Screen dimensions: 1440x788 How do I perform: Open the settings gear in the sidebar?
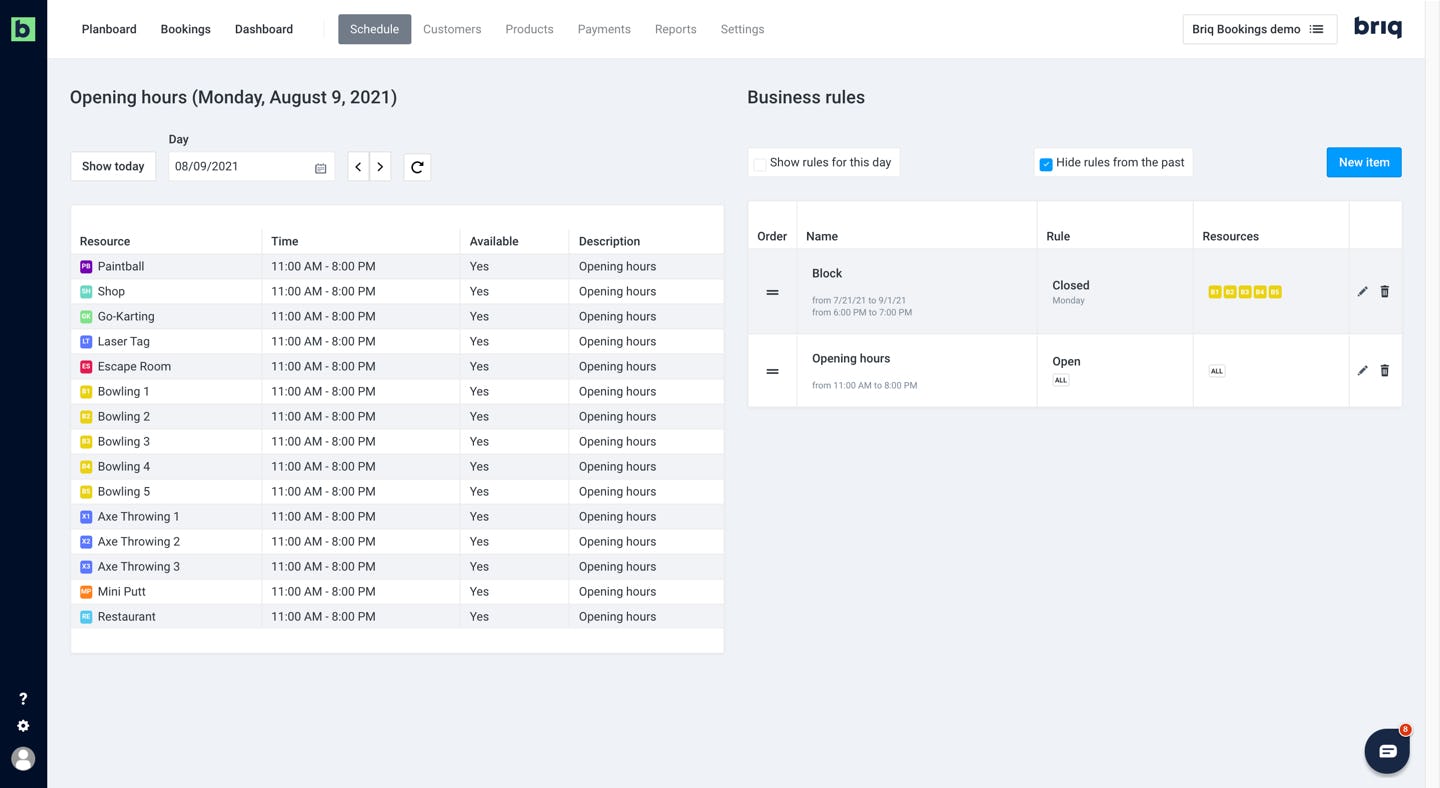(x=23, y=725)
